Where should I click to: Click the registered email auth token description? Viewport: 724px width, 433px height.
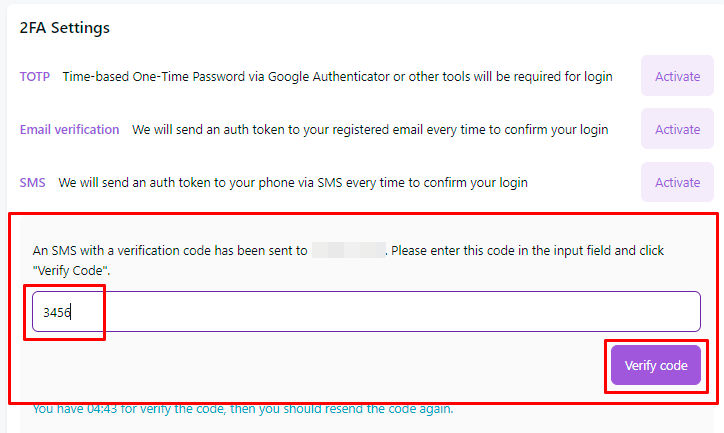[370, 129]
